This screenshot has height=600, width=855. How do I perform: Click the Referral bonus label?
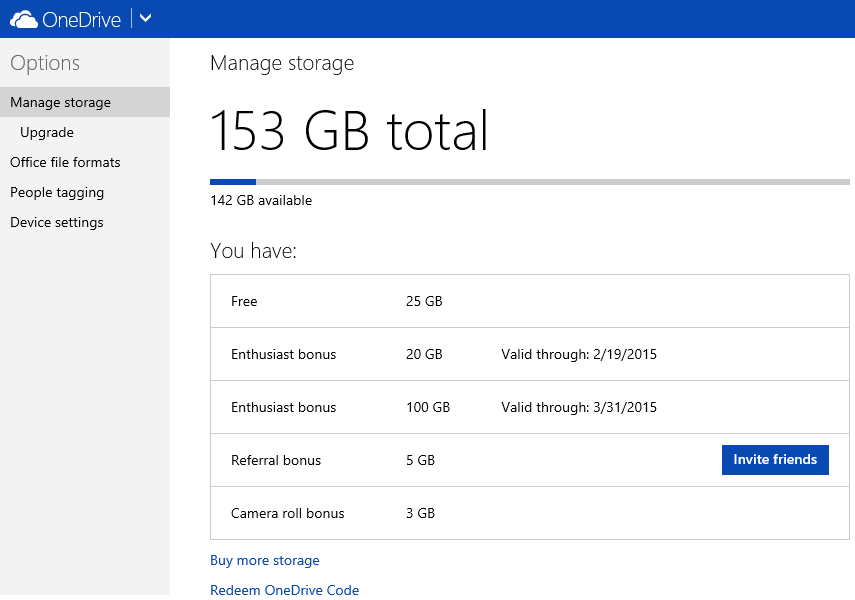point(276,460)
